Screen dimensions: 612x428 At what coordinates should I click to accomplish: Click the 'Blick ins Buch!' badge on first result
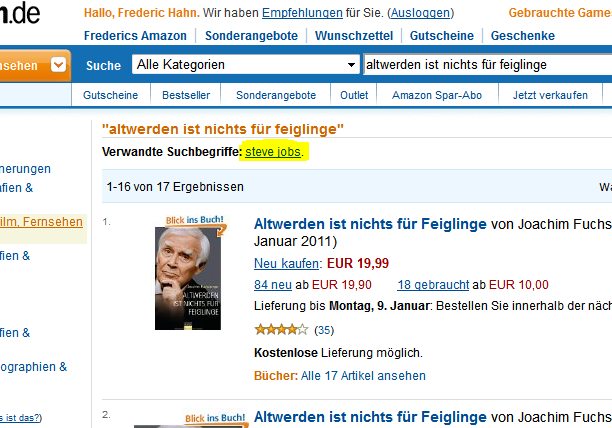(x=195, y=221)
